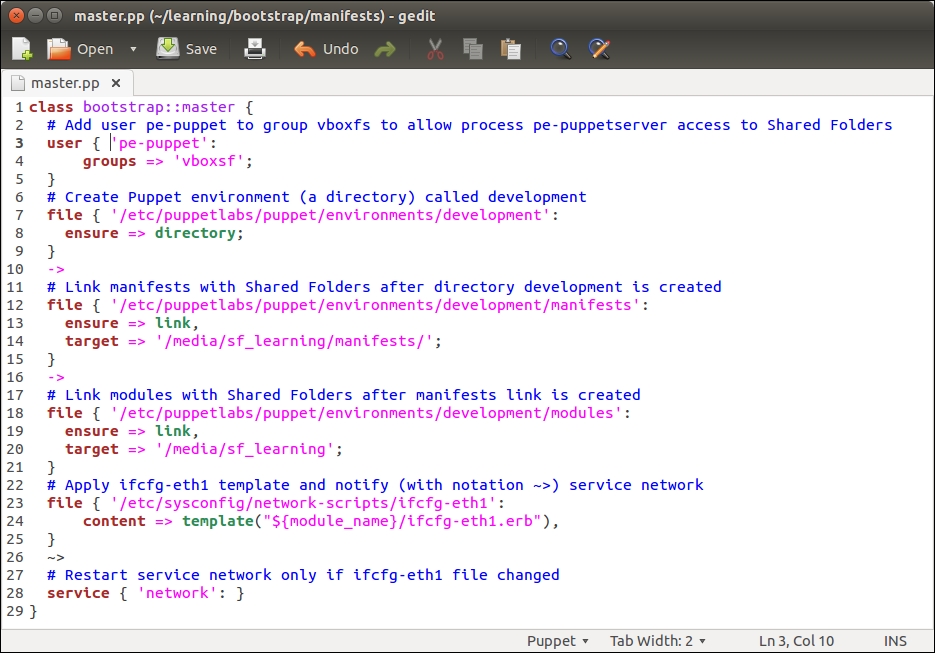Expand the recent files dropdown arrow
The height and width of the screenshot is (653, 935).
tap(134, 49)
